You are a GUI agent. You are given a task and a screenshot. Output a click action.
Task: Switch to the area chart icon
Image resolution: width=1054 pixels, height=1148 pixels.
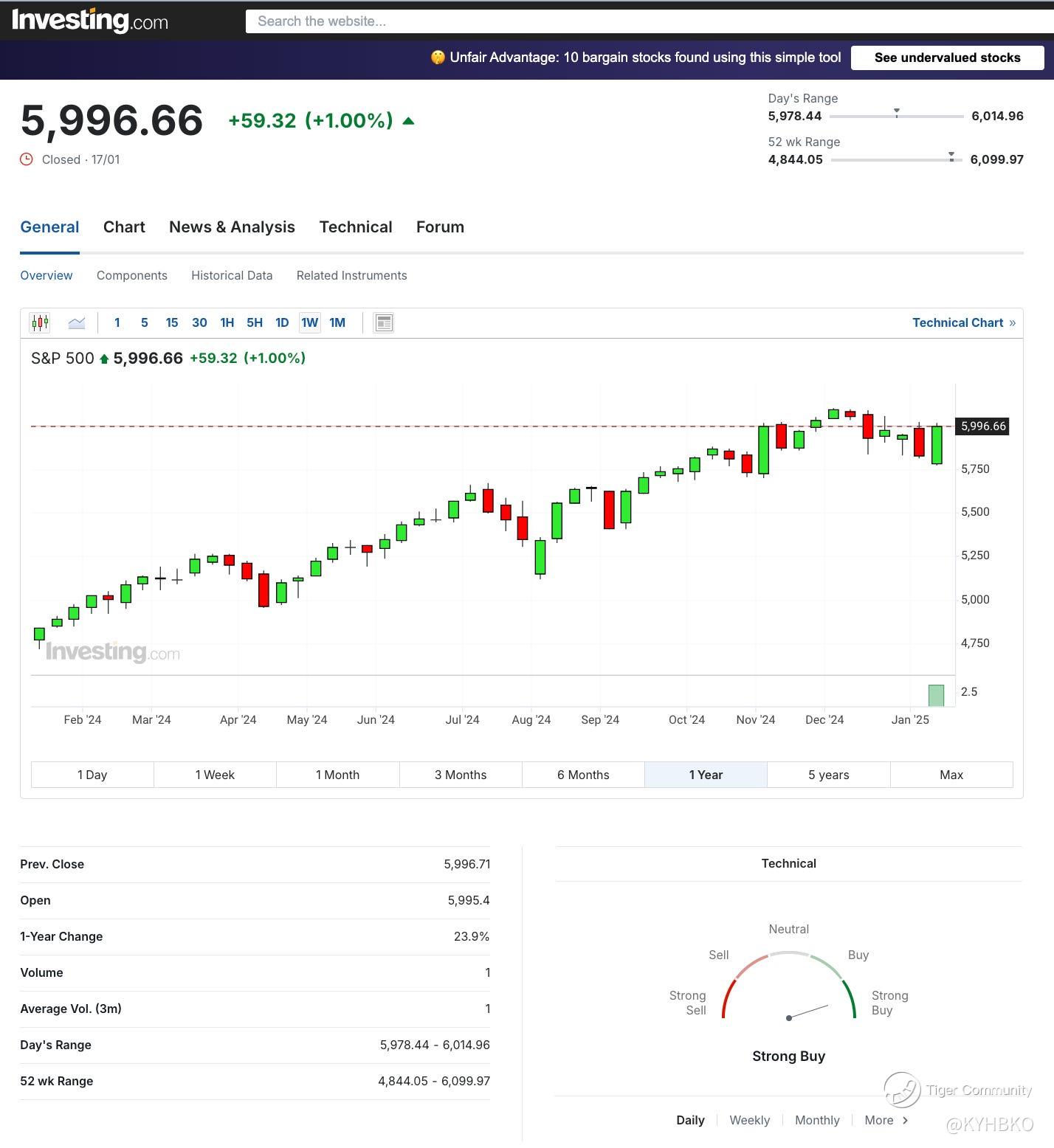[x=77, y=322]
